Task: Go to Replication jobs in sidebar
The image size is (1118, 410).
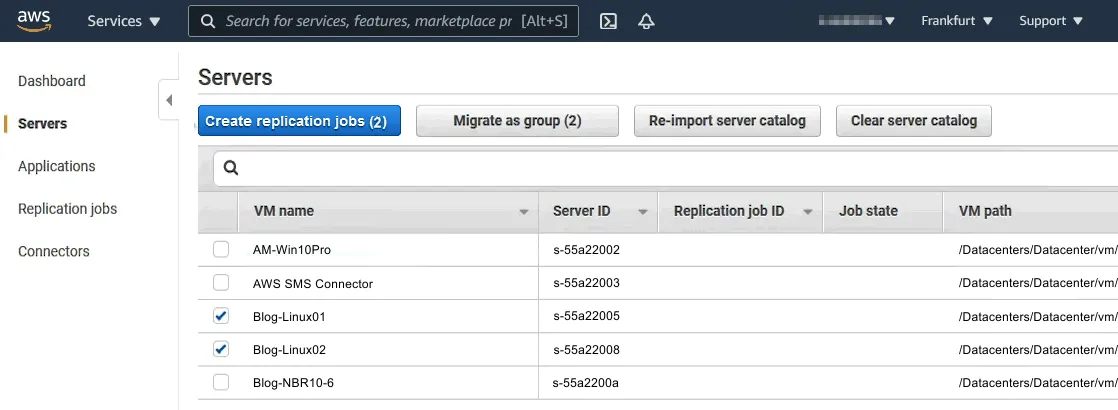Action: coord(67,209)
